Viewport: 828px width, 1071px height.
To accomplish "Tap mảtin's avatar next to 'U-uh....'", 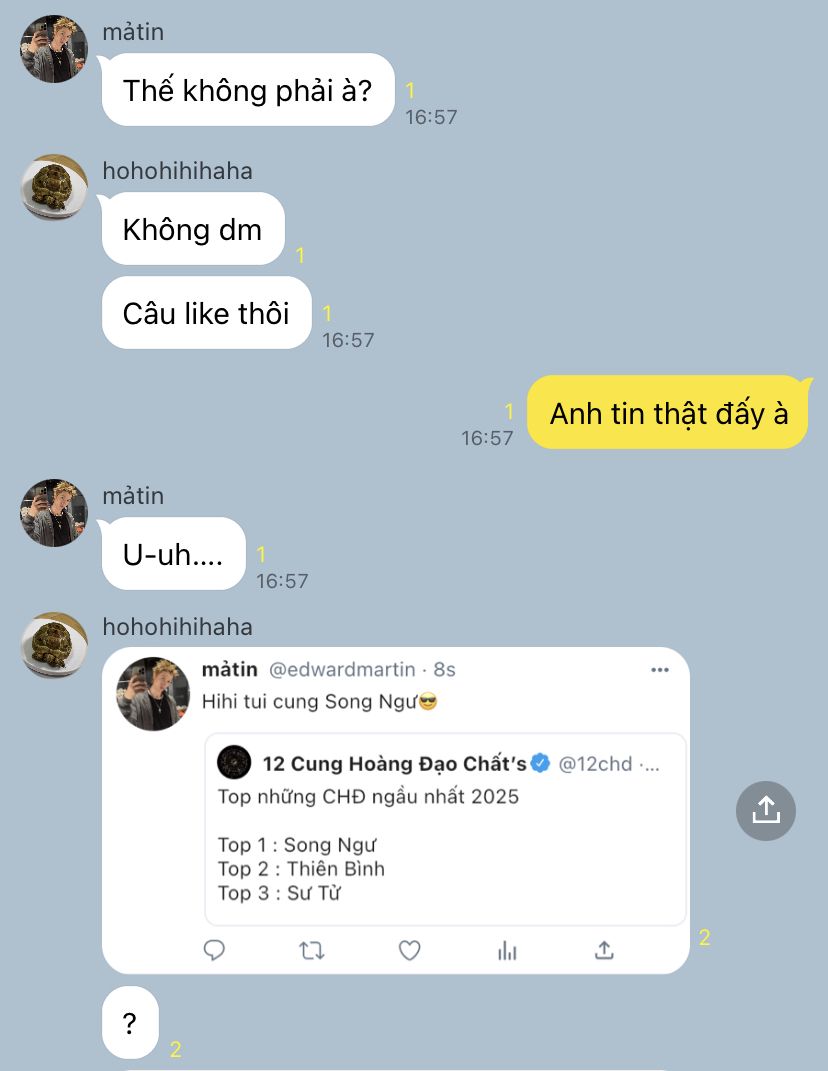I will tap(54, 513).
